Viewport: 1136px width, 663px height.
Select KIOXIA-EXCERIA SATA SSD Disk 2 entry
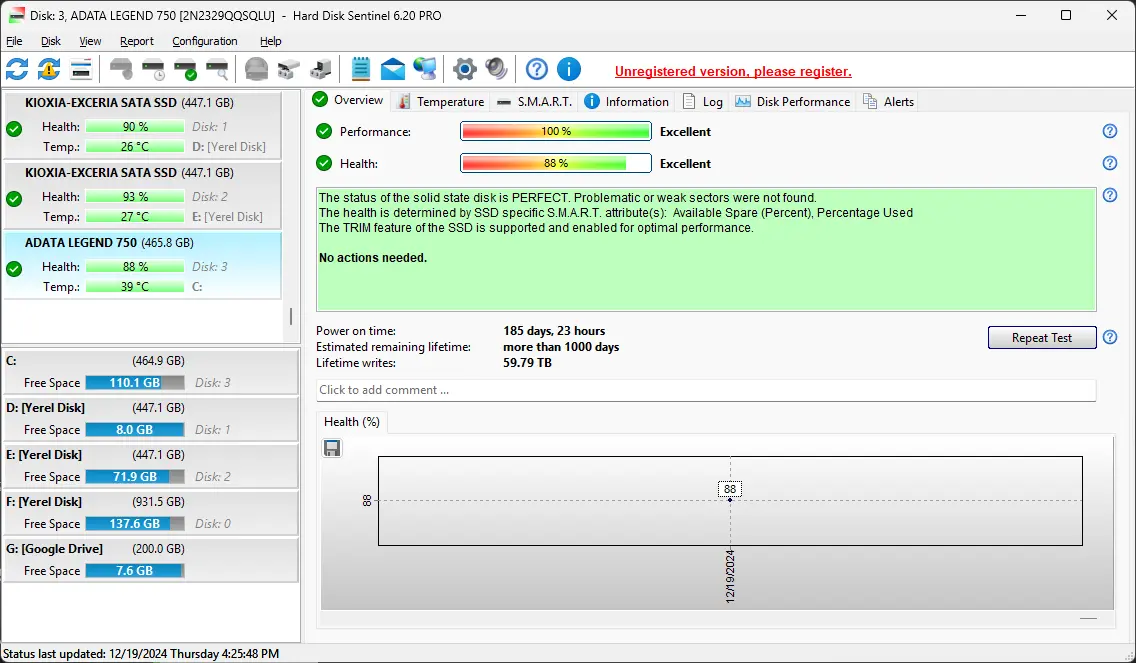(x=143, y=195)
